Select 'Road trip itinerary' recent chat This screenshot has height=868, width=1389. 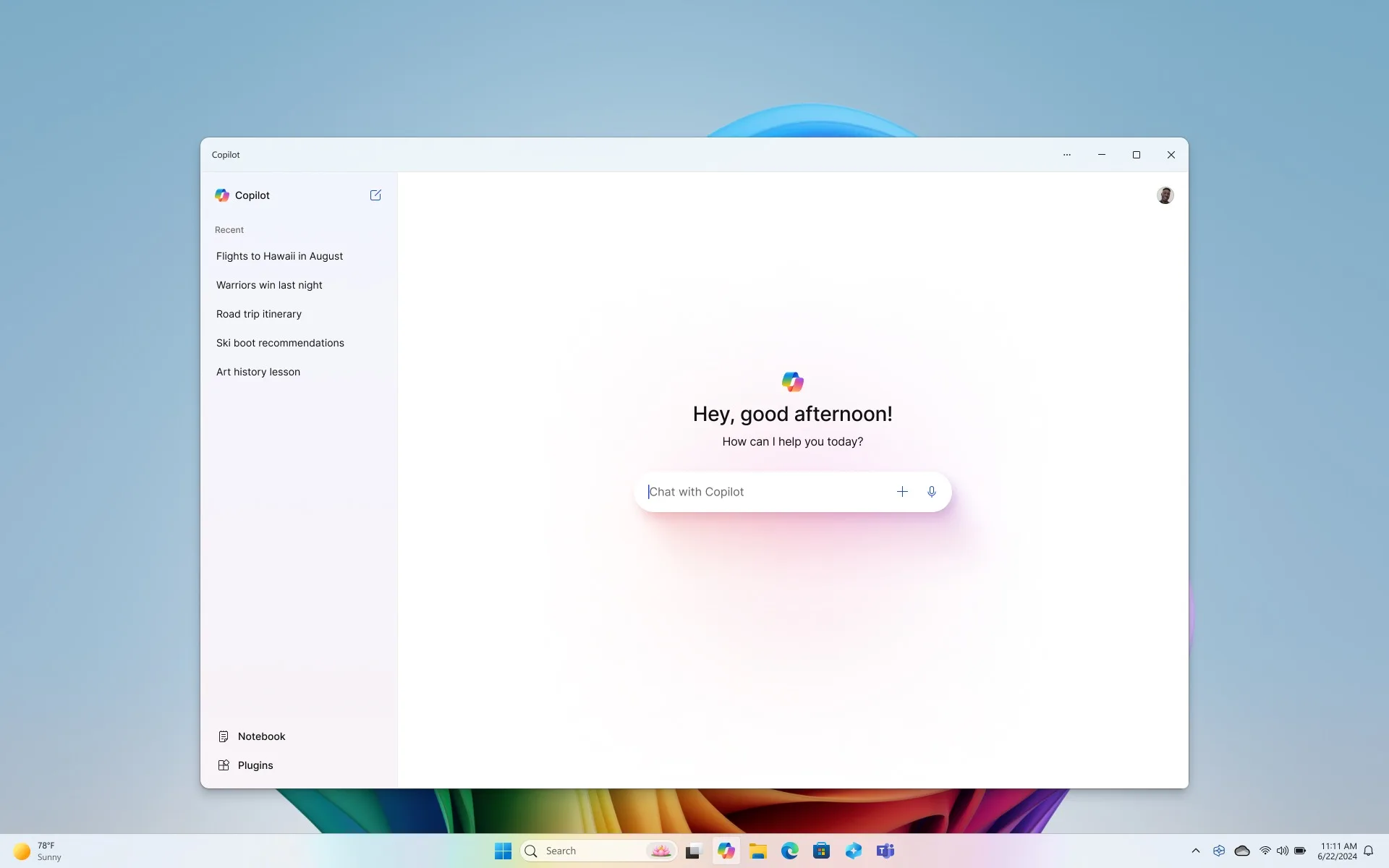pyautogui.click(x=258, y=313)
